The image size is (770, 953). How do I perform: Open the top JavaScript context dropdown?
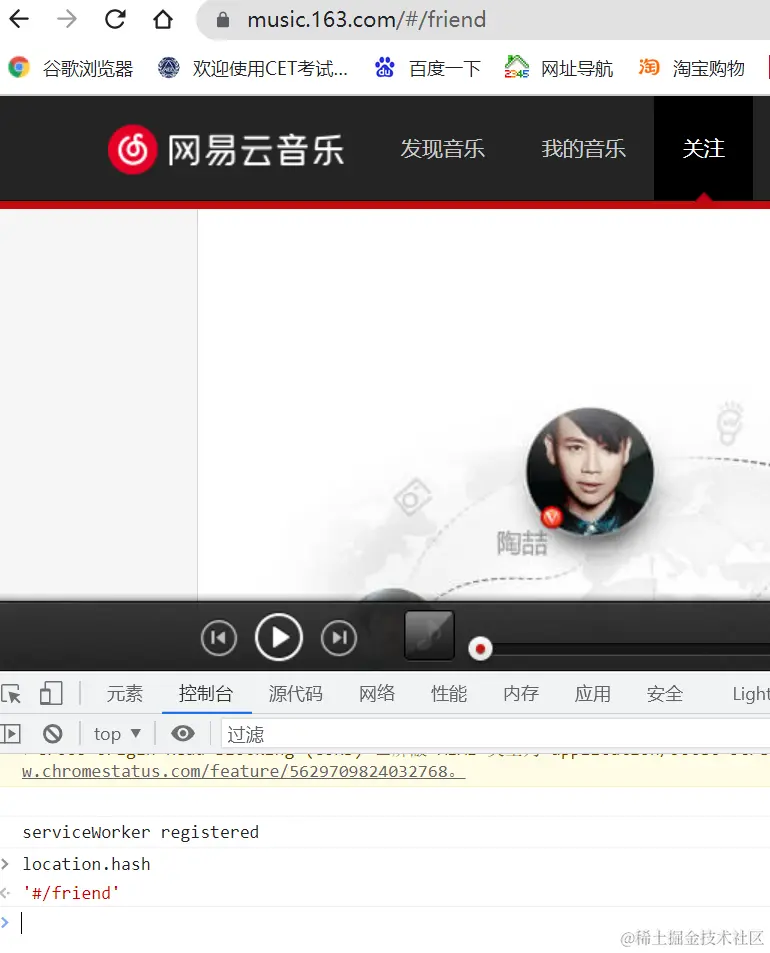(x=117, y=734)
